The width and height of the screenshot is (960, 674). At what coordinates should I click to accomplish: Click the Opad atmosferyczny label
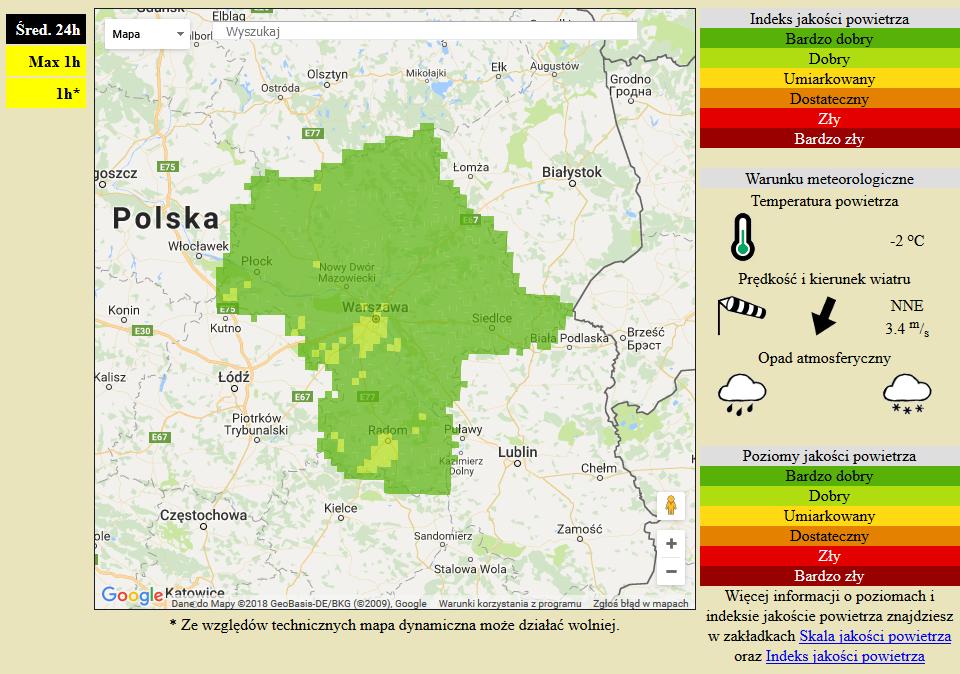(824, 358)
